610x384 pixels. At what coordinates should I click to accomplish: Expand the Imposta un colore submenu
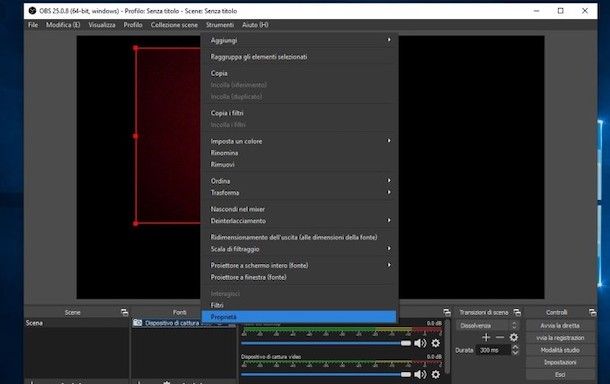(300, 141)
